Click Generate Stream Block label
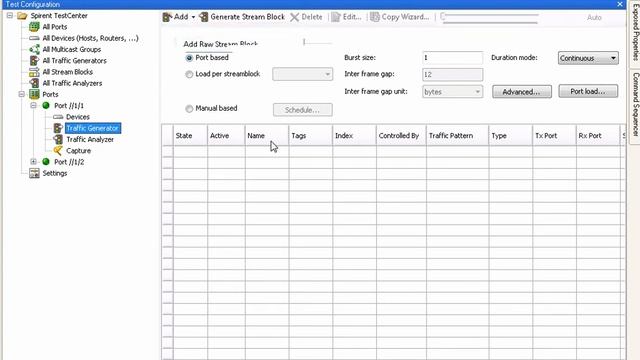 (247, 17)
